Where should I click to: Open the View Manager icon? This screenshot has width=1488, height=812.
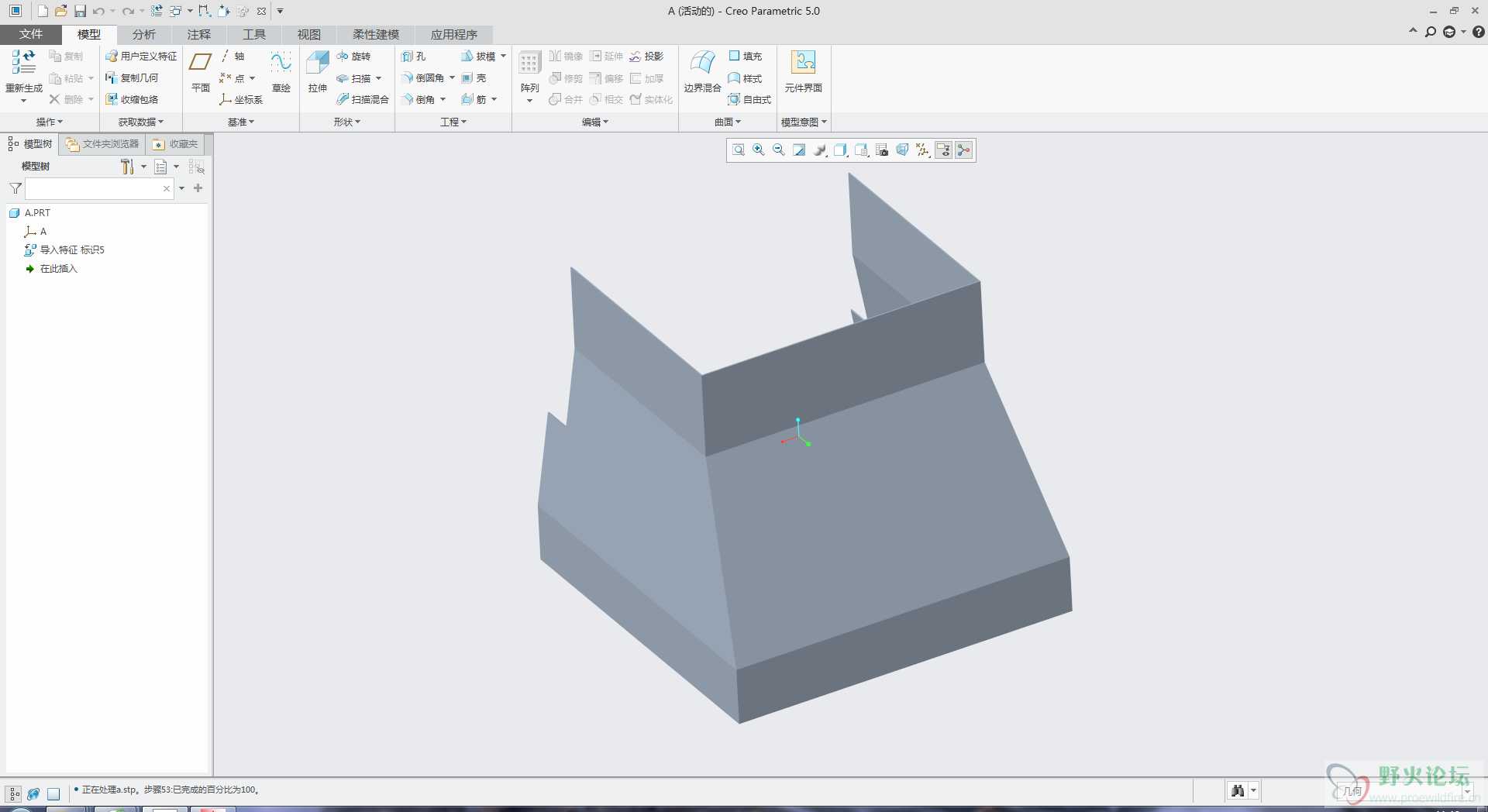pyautogui.click(x=882, y=150)
